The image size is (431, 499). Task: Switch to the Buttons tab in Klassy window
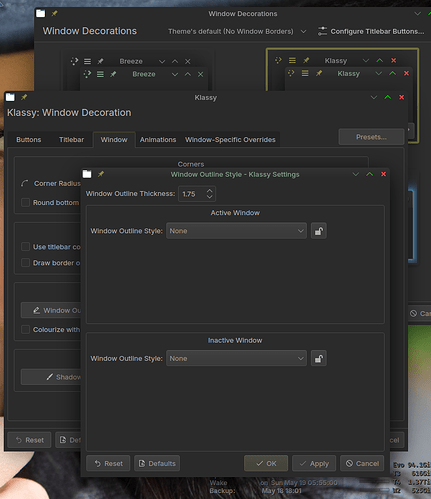(29, 140)
